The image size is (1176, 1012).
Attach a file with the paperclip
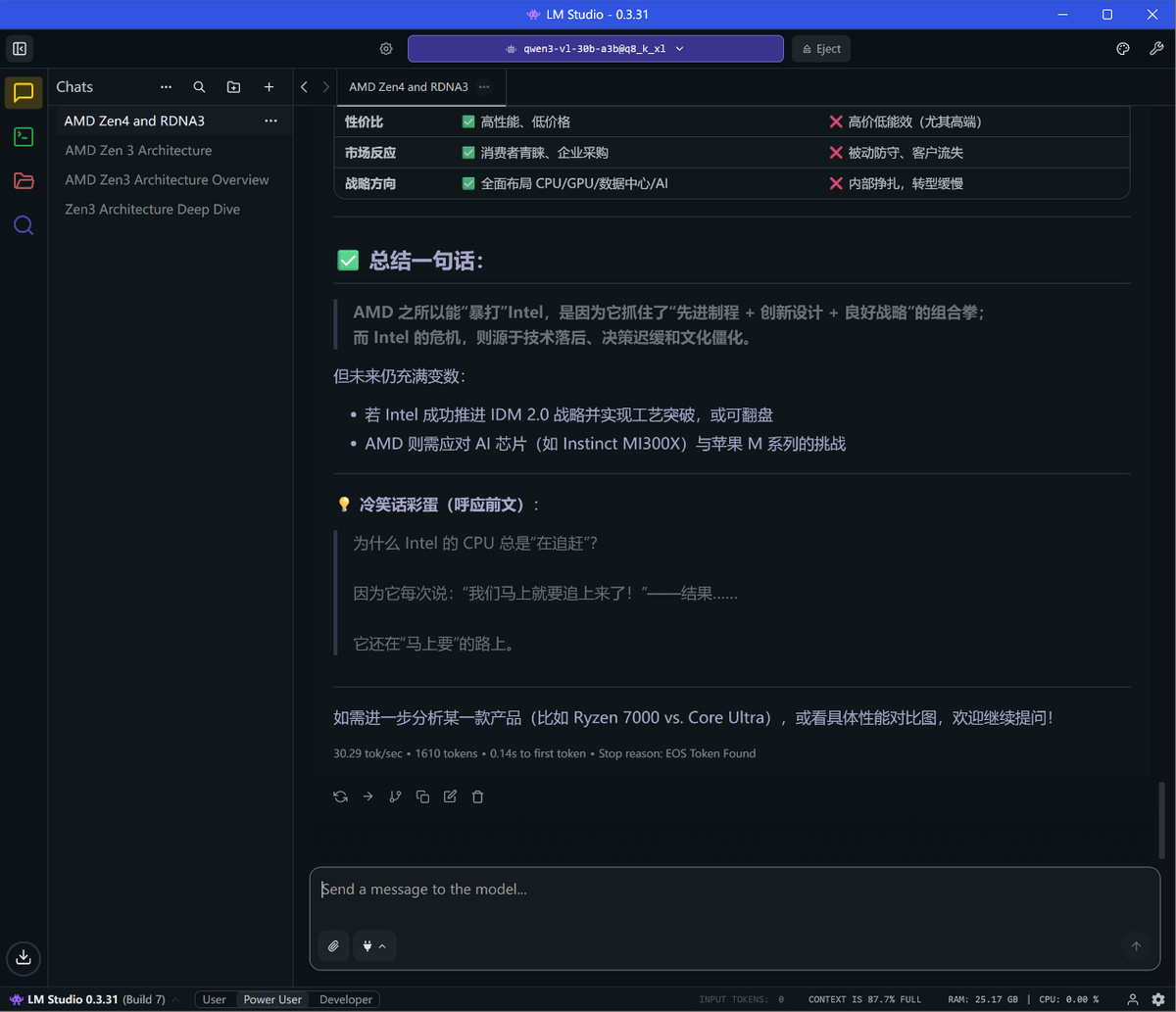click(x=333, y=946)
